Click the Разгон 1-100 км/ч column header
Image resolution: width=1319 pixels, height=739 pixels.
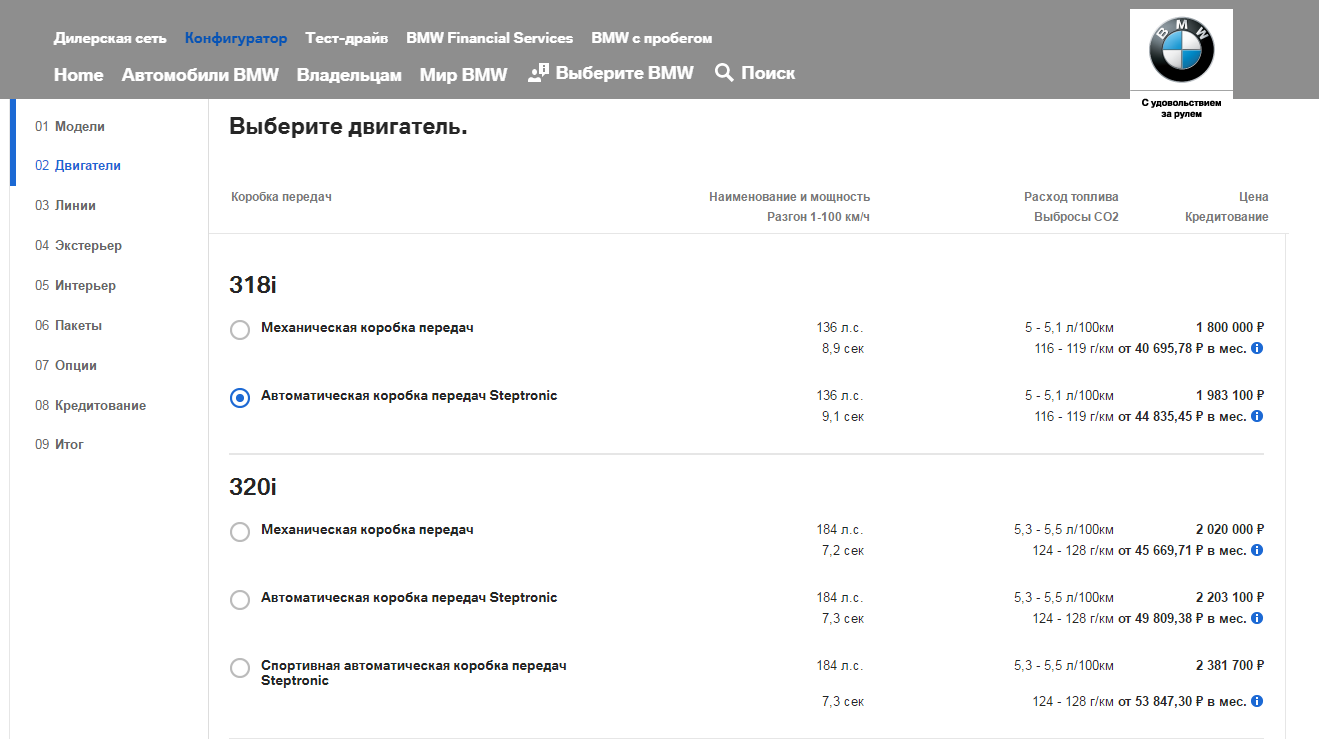(x=819, y=217)
